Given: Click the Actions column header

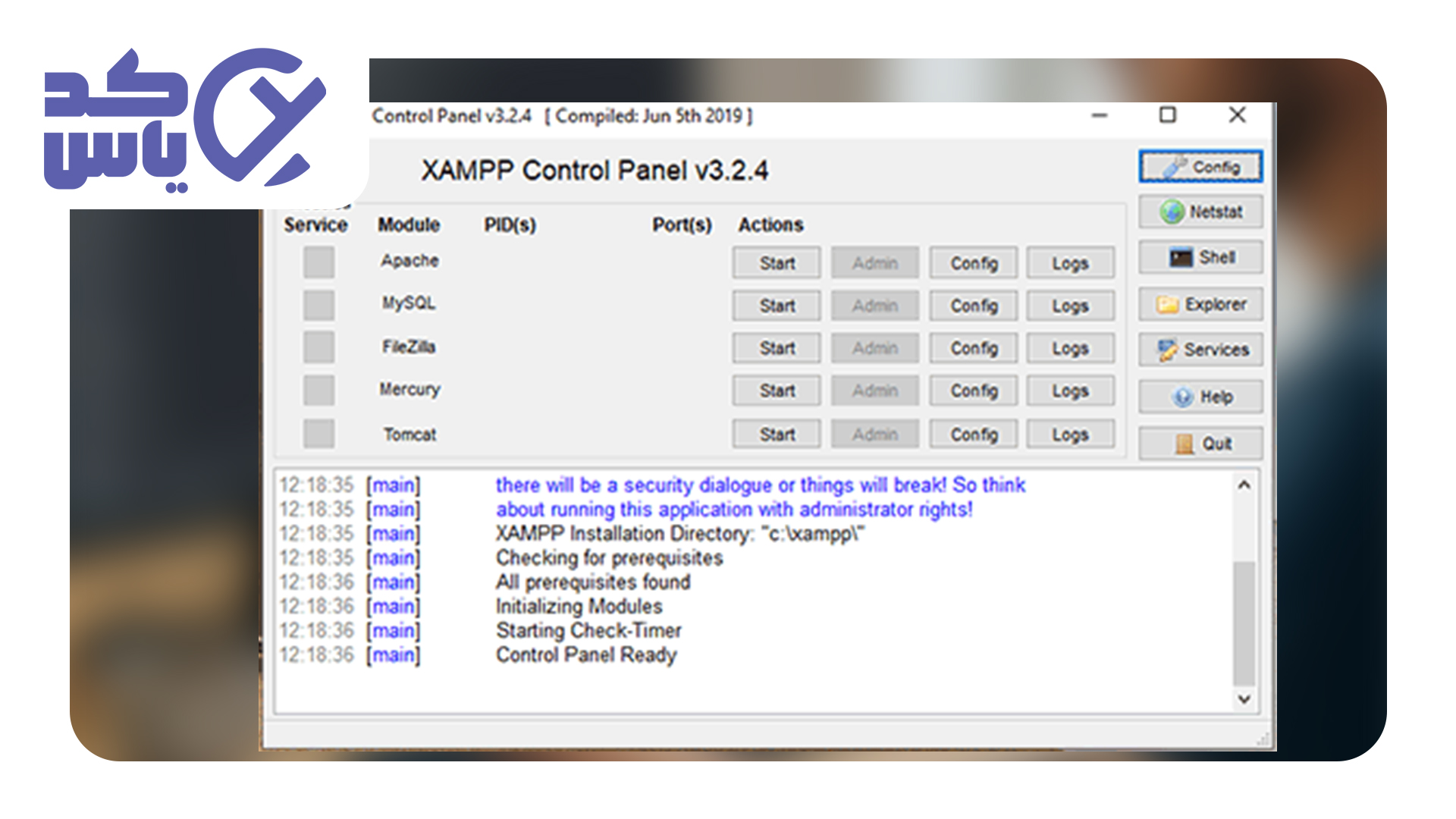Looking at the screenshot, I should [x=770, y=225].
